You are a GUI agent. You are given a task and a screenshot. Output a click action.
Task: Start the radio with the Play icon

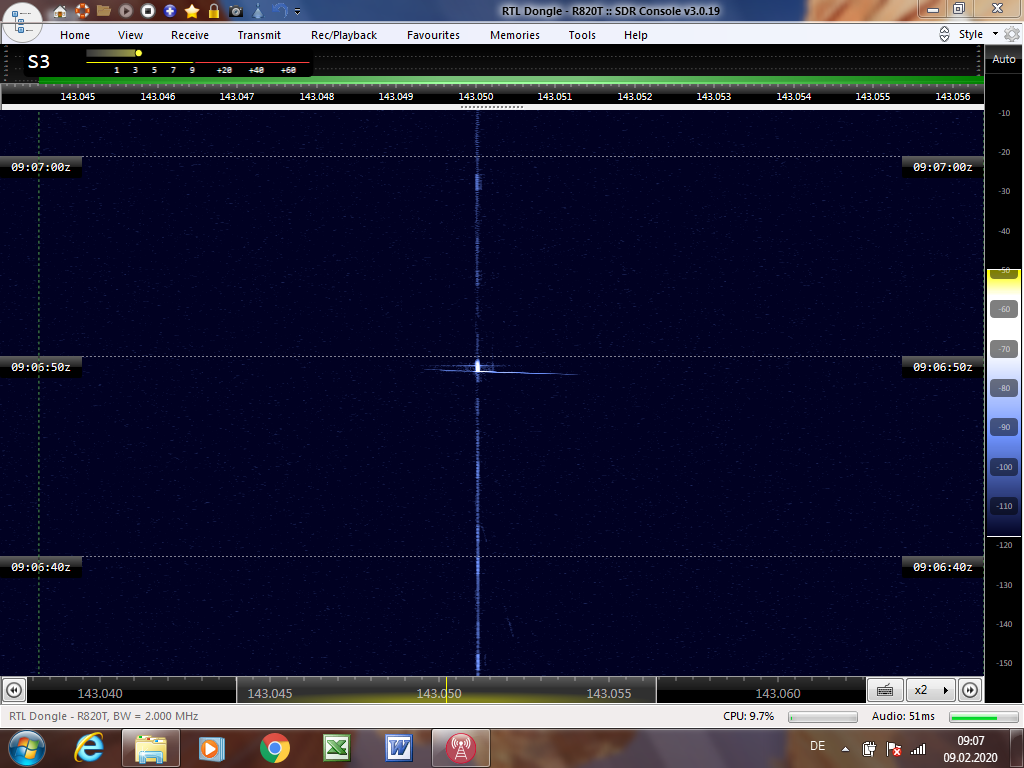[x=126, y=11]
